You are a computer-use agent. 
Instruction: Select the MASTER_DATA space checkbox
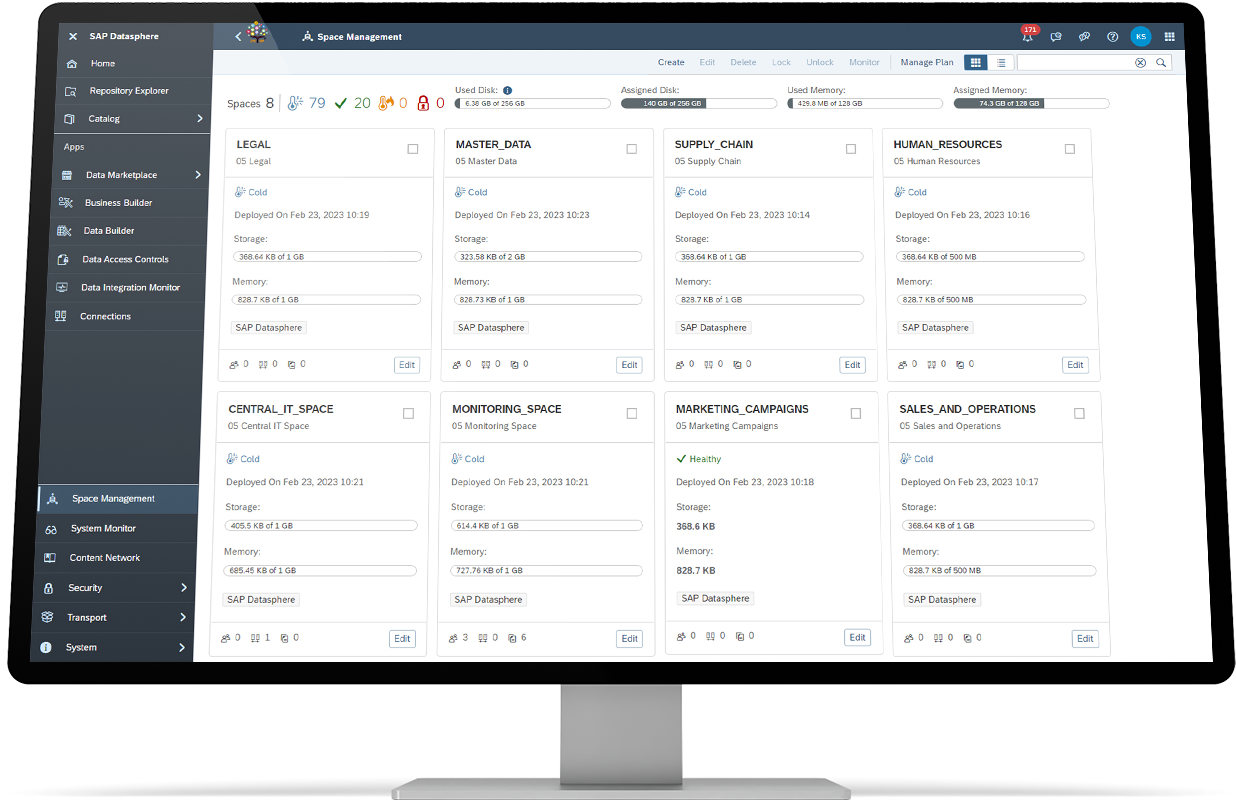click(631, 149)
